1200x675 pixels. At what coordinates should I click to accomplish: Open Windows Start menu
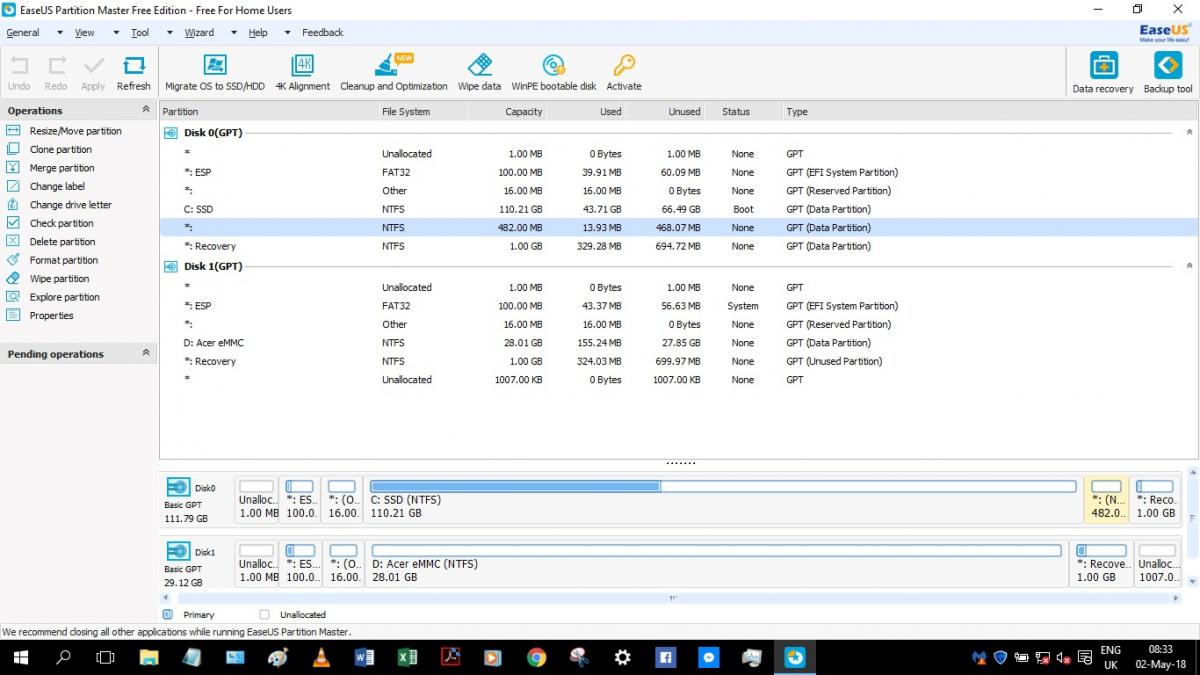[x=21, y=657]
